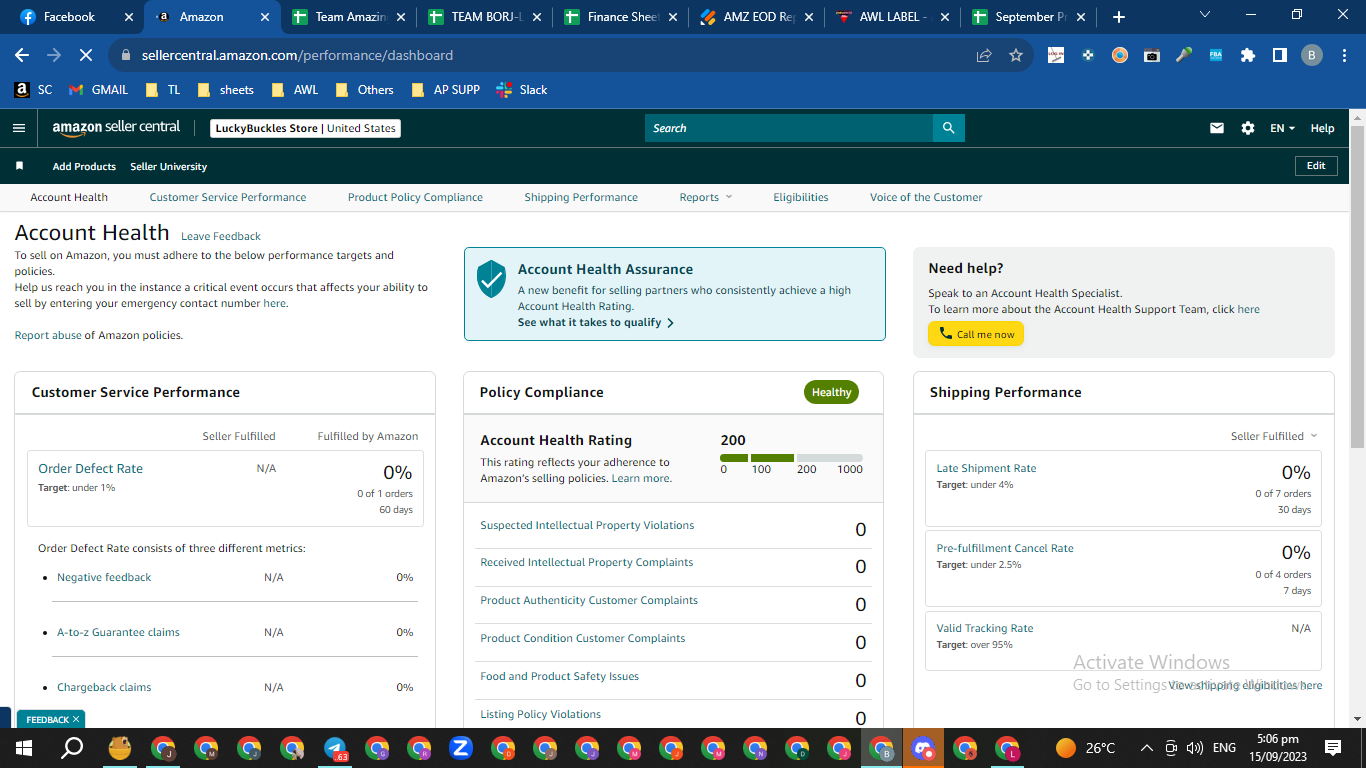Open Discord from the taskbar
Screen dimensions: 1366x768
pyautogui.click(x=923, y=748)
